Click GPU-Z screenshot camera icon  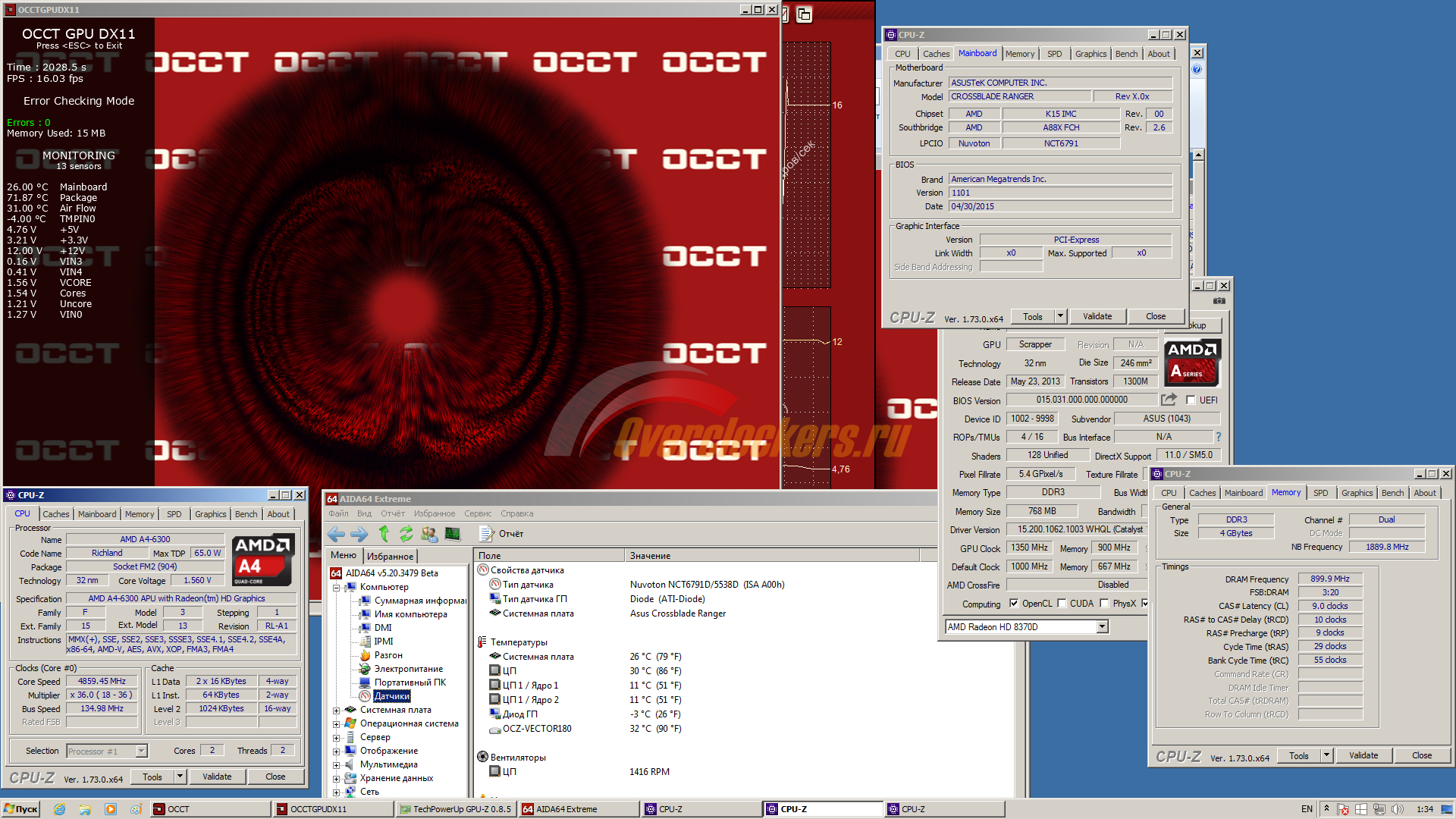coord(1219,301)
